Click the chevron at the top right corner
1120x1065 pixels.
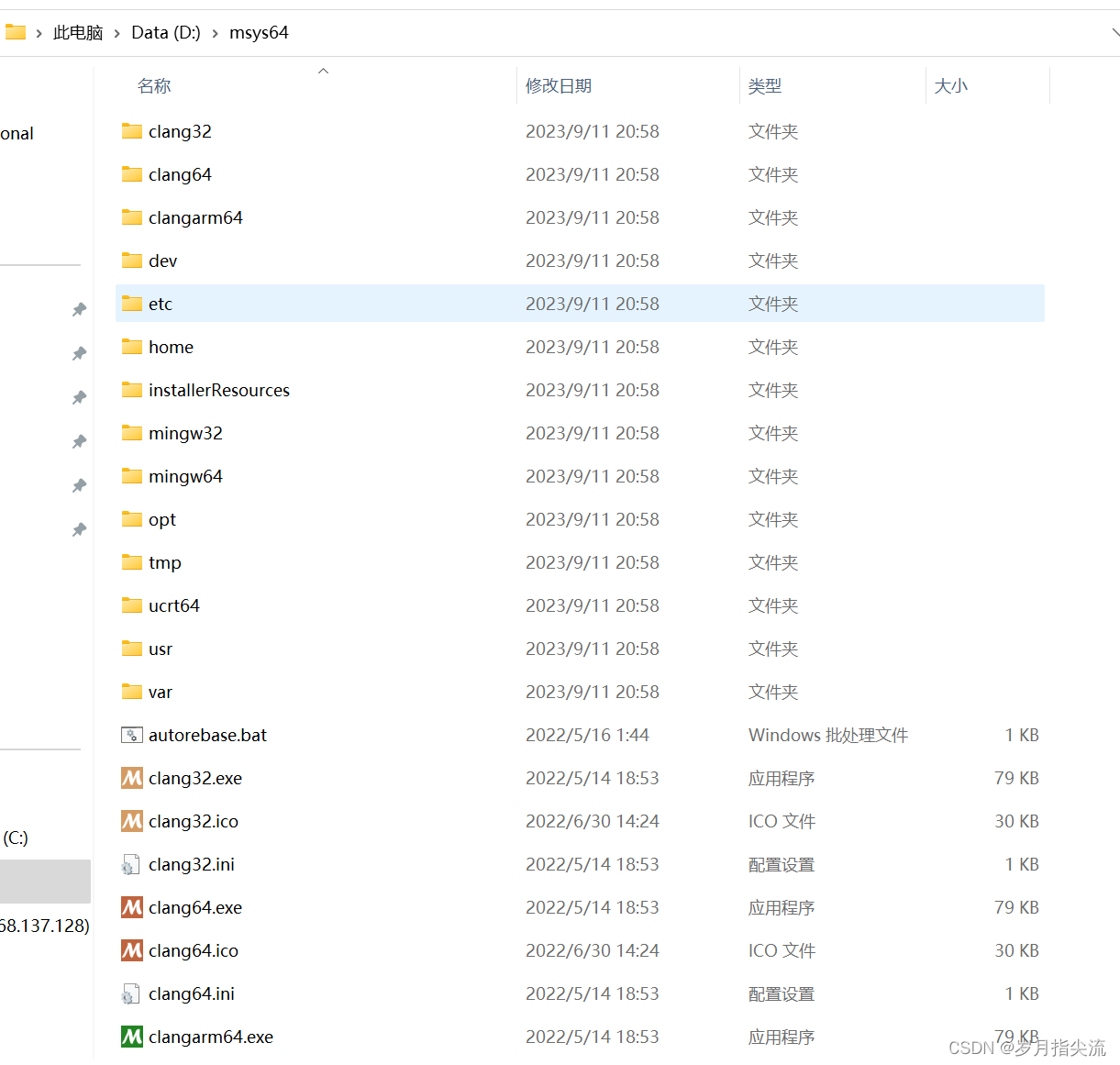[1114, 31]
